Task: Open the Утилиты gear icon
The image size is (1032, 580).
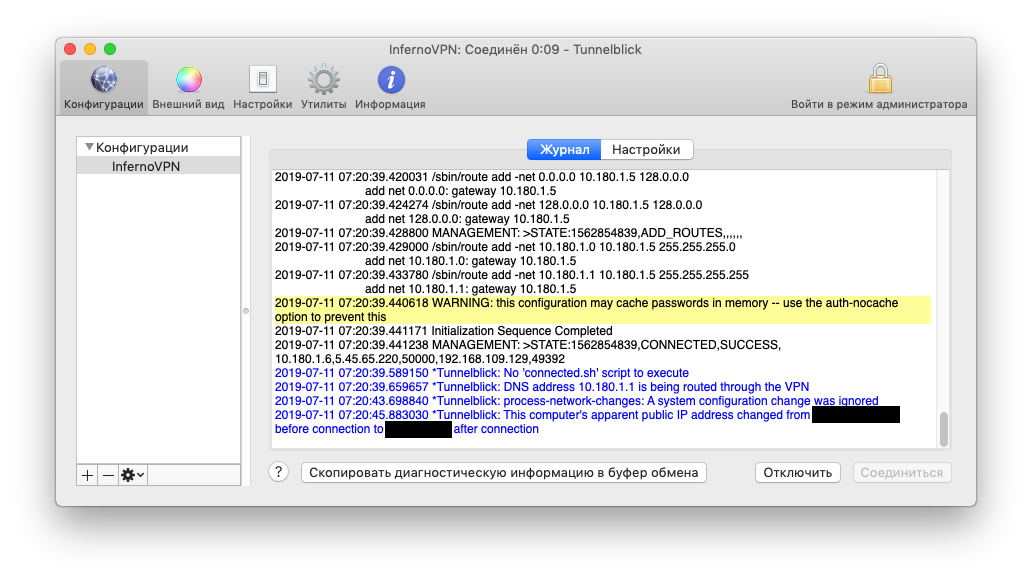Action: point(323,80)
